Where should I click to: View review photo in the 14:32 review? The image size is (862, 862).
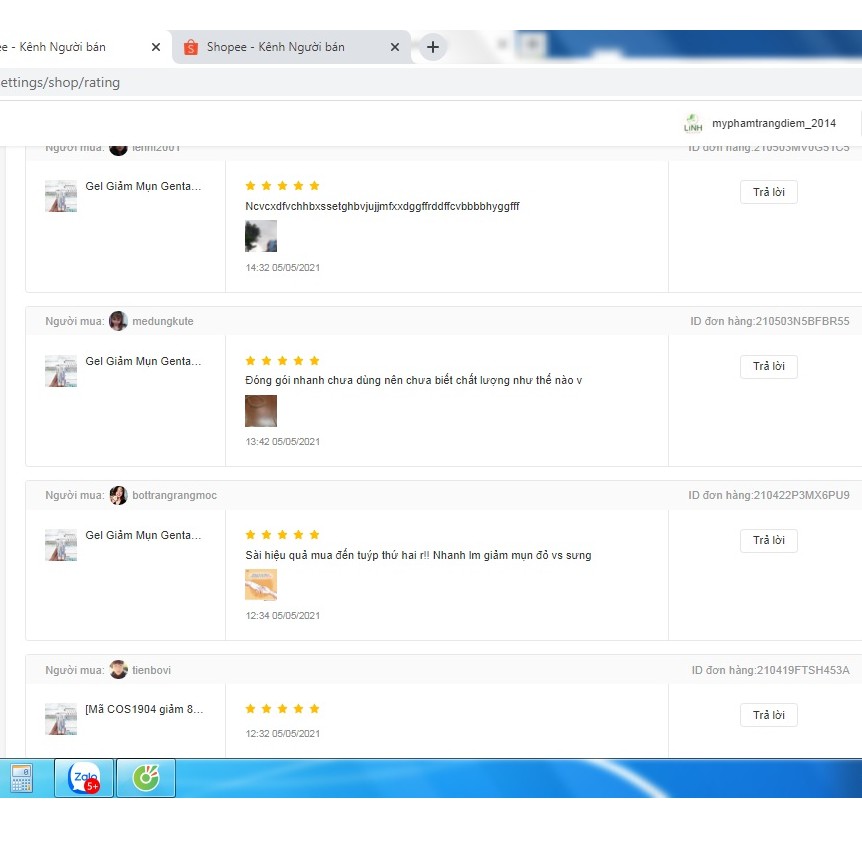(261, 236)
